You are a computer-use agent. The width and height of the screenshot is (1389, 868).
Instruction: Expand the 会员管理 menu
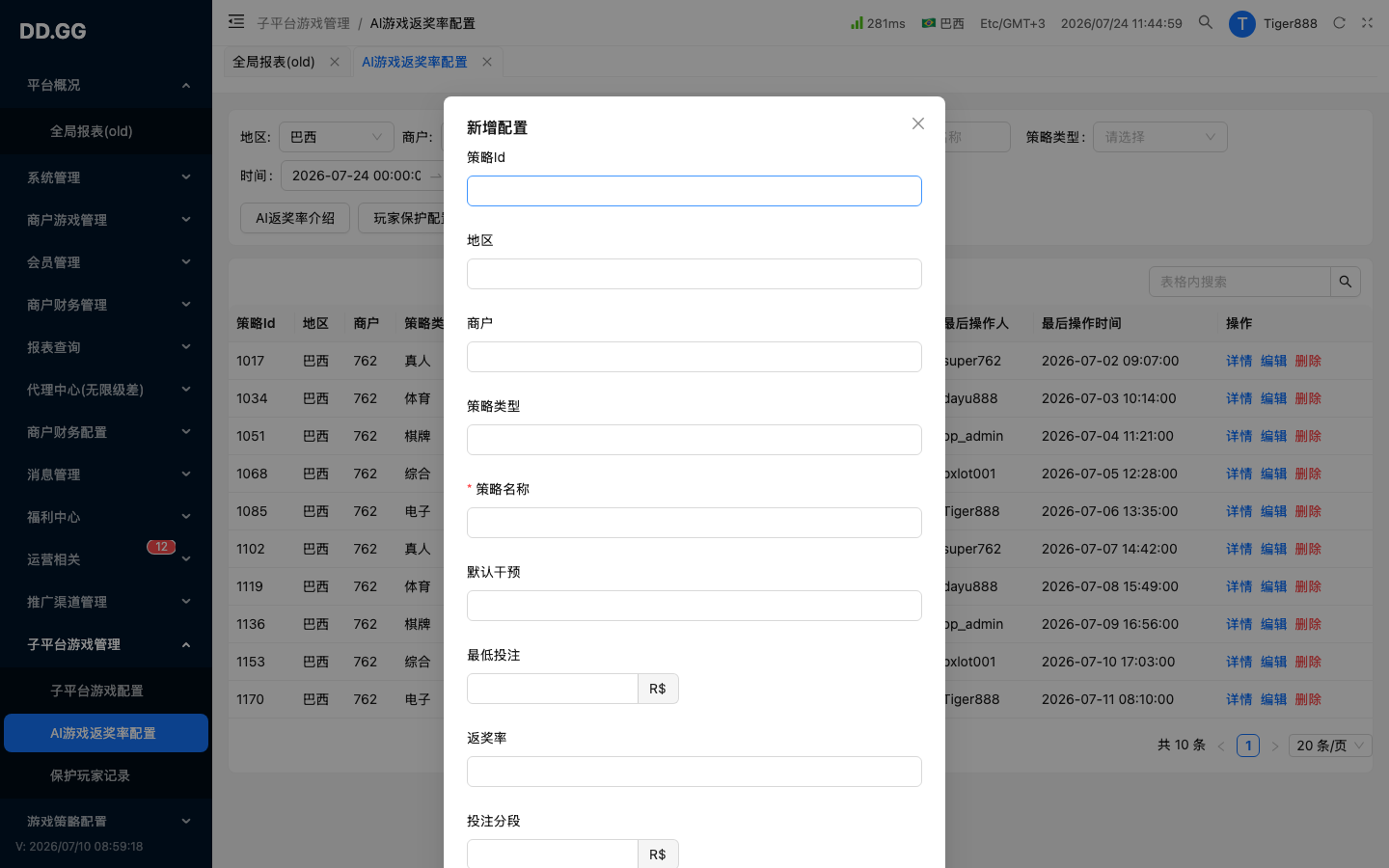coord(106,262)
